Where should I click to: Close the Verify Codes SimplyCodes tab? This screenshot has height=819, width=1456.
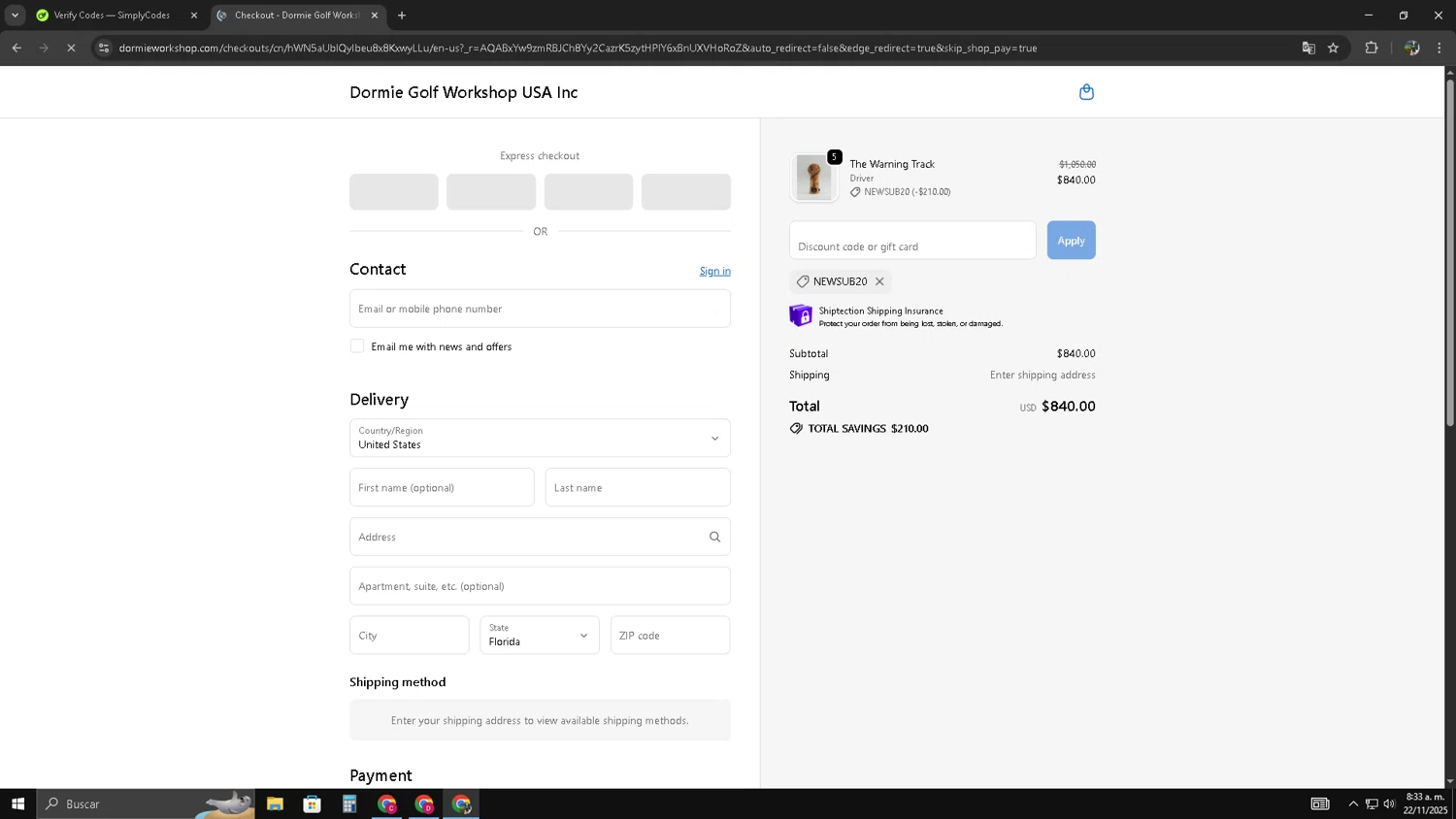point(193,16)
